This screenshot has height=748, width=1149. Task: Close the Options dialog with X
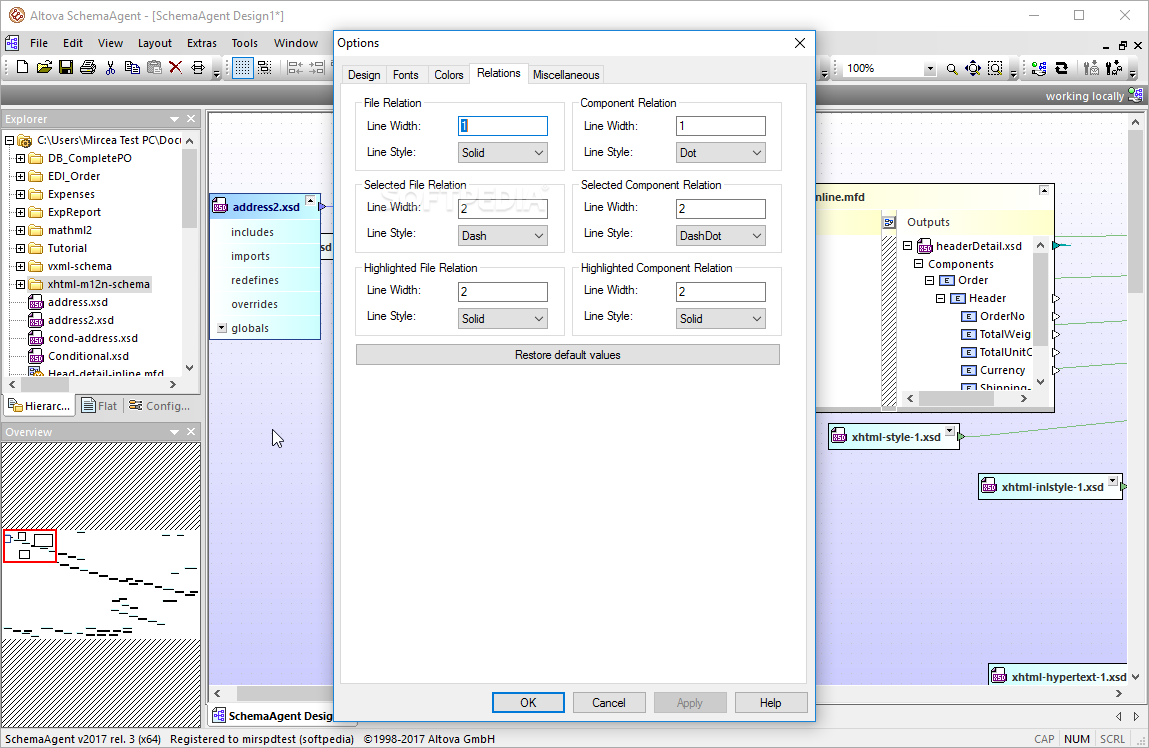(x=799, y=43)
